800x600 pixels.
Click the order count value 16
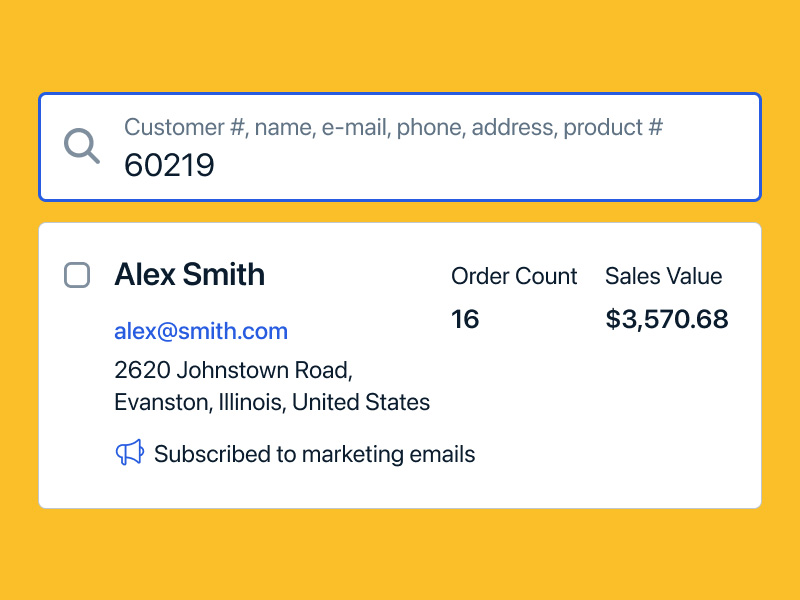(x=465, y=319)
